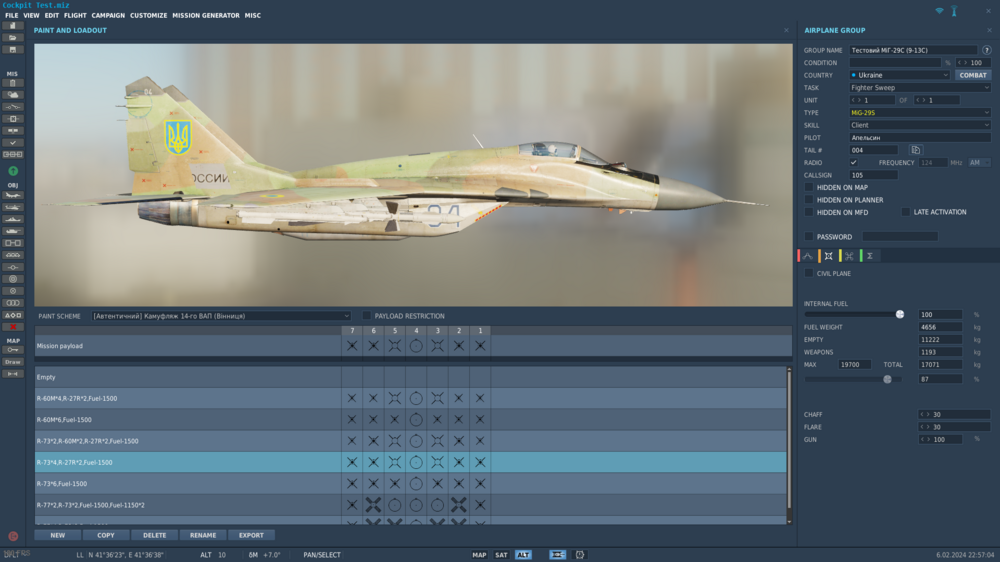Click the green fly mission arrow icon

(x=13, y=171)
